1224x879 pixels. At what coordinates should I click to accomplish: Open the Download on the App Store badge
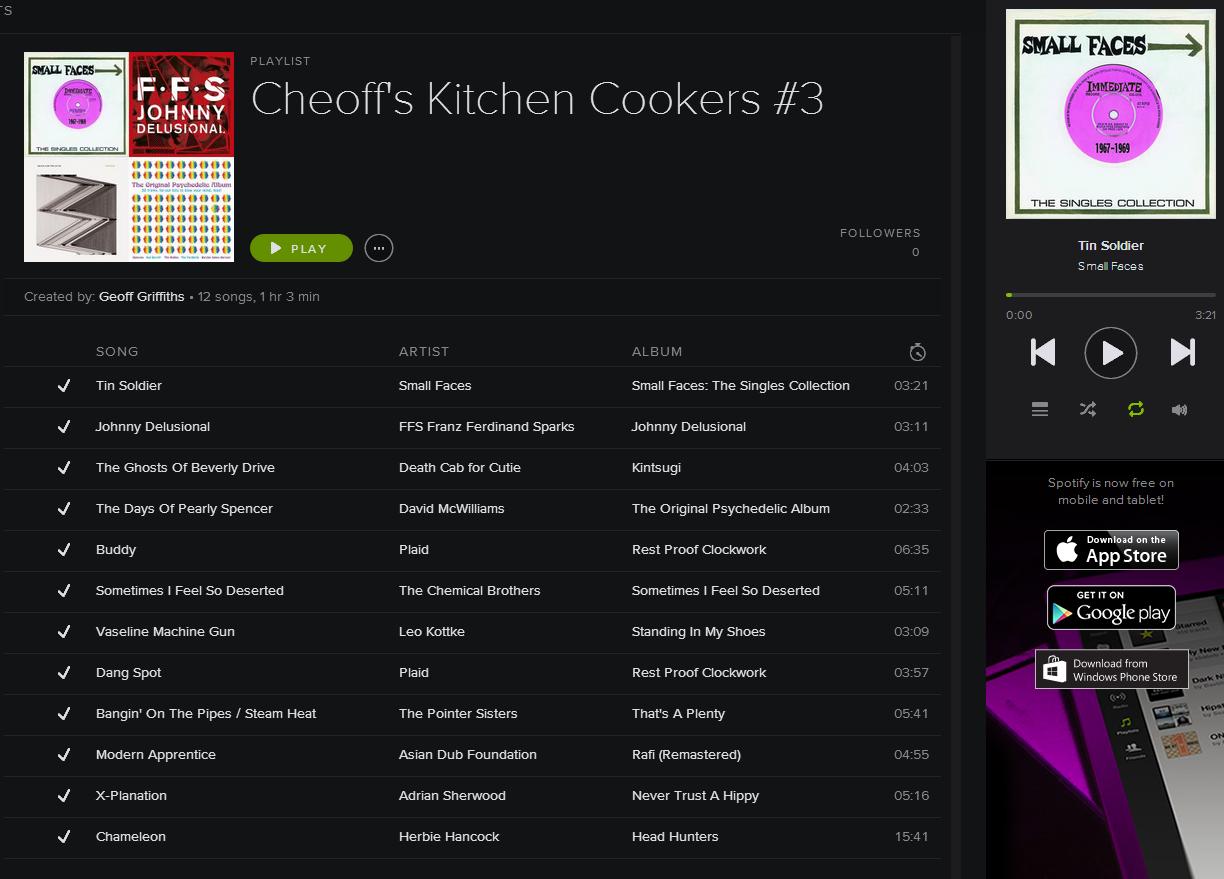click(1111, 550)
